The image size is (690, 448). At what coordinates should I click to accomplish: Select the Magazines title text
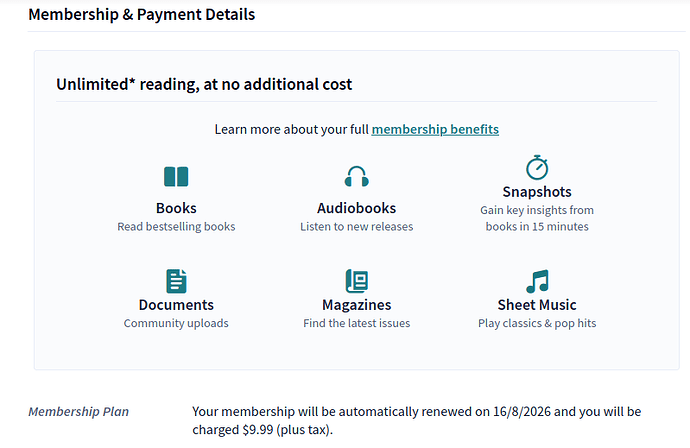356,304
